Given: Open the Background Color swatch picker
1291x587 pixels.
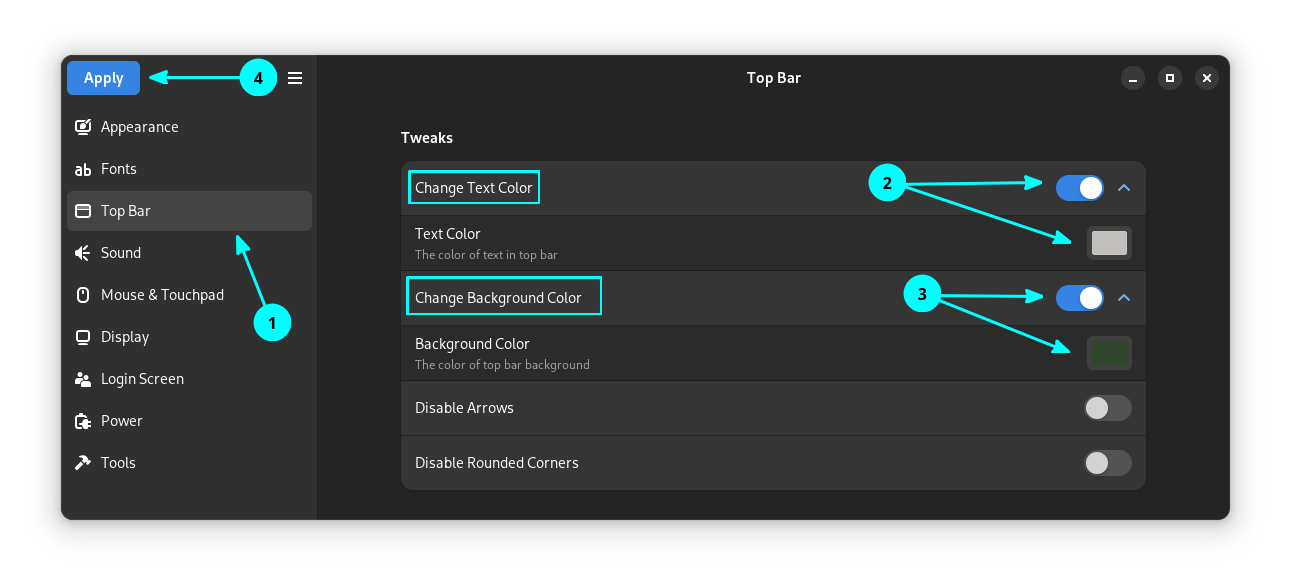Looking at the screenshot, I should pyautogui.click(x=1109, y=353).
